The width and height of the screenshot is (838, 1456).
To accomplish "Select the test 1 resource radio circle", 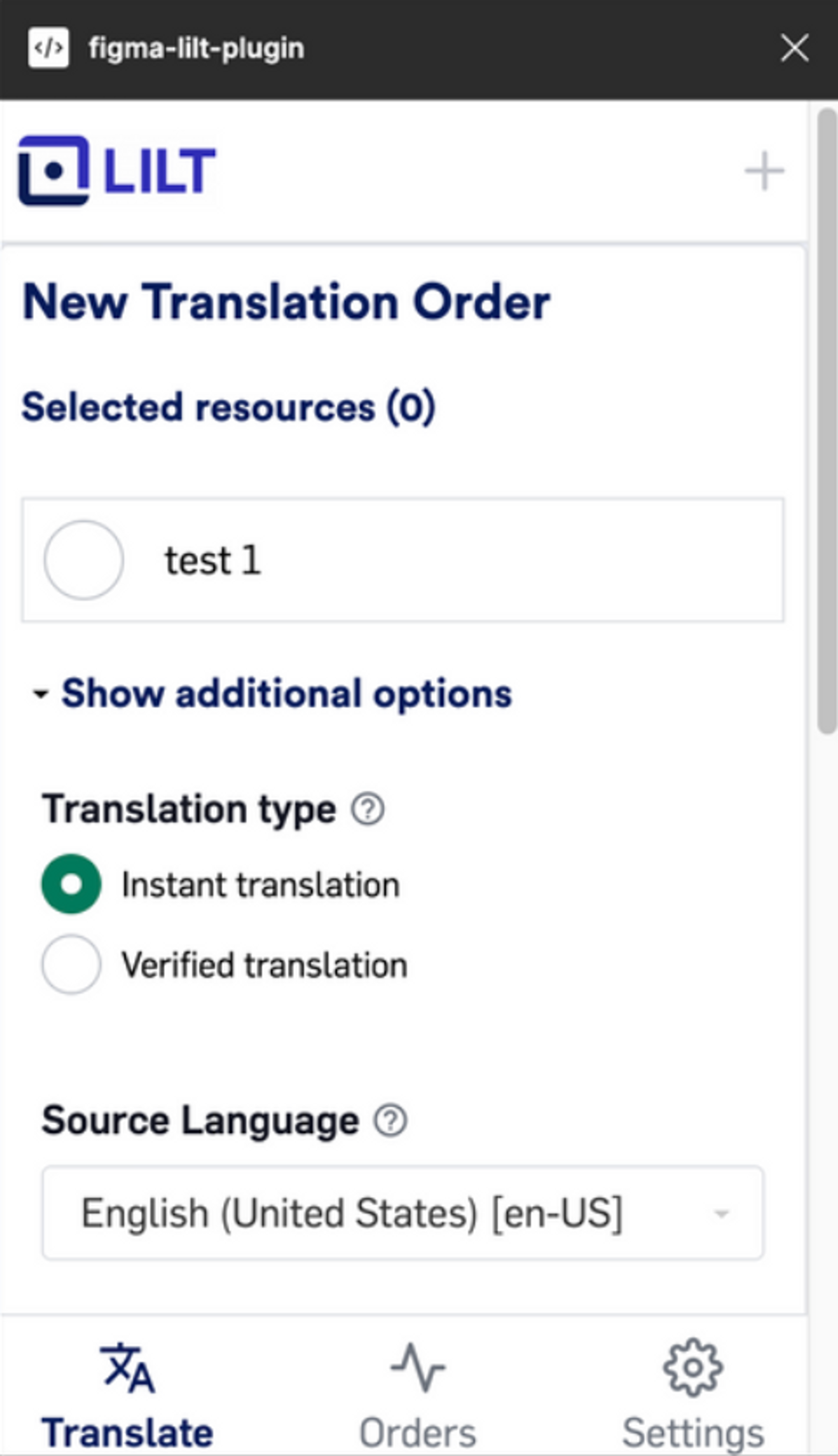I will [83, 560].
